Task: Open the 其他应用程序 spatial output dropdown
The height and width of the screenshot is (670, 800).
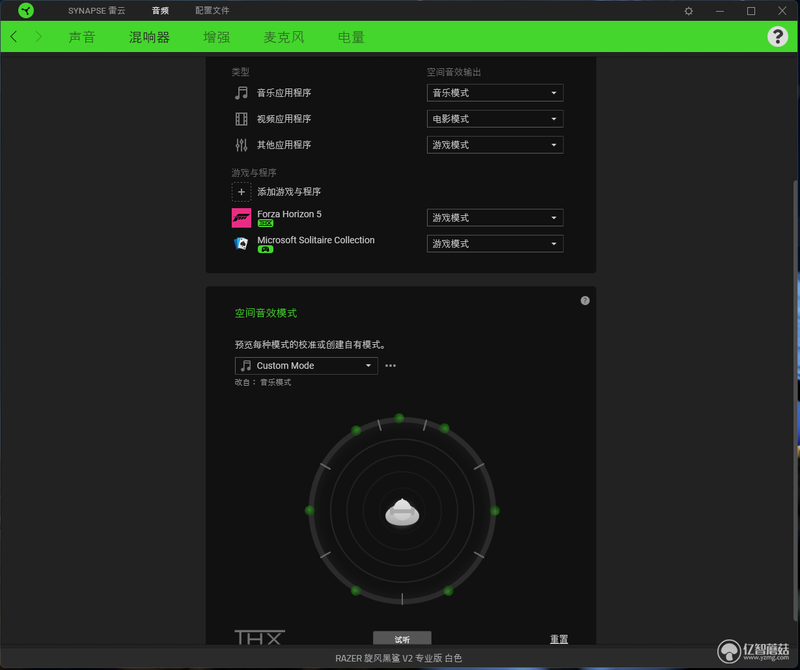Action: pyautogui.click(x=495, y=145)
